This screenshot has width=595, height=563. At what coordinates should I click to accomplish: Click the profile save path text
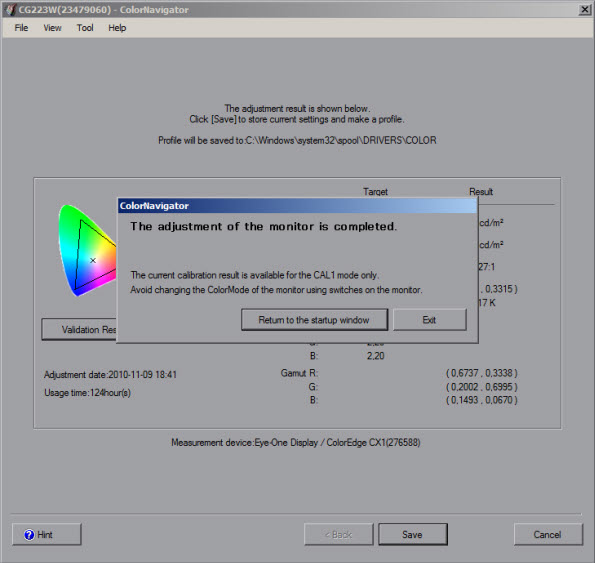pos(297,140)
